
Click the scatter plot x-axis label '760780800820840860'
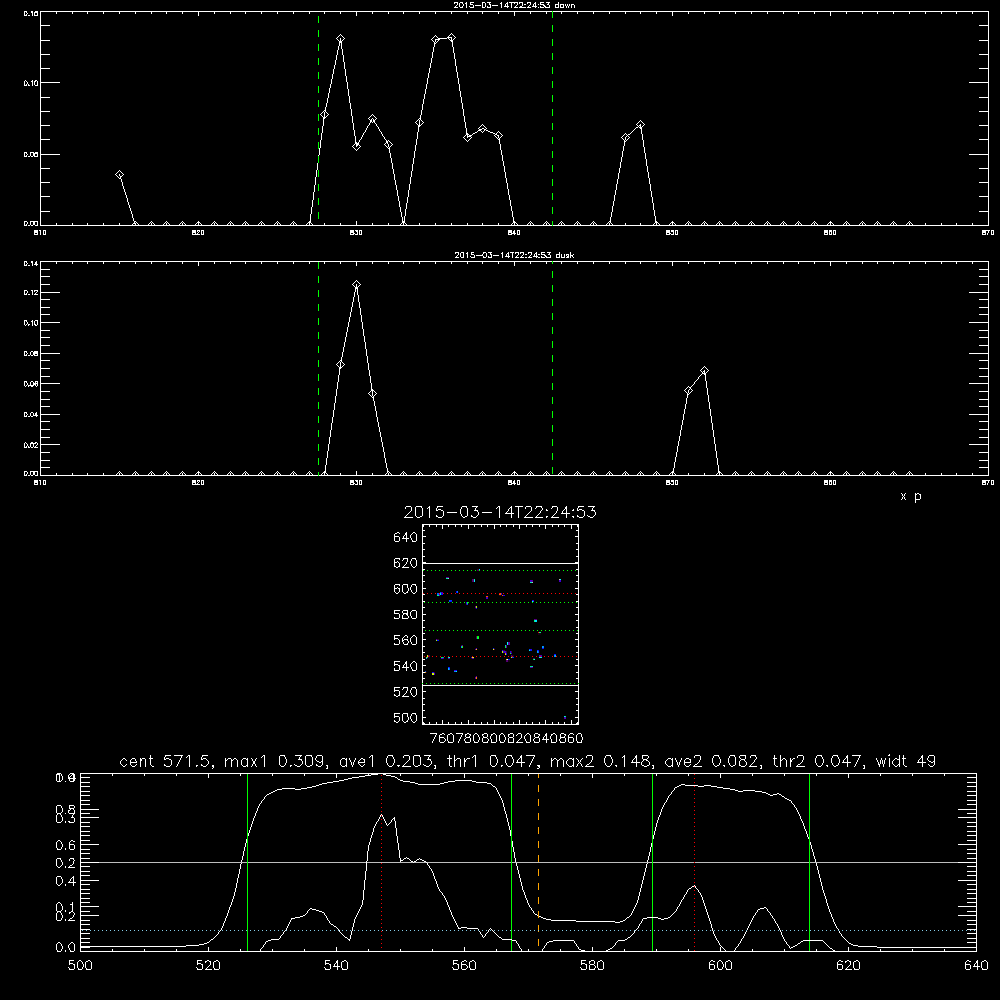[x=506, y=738]
